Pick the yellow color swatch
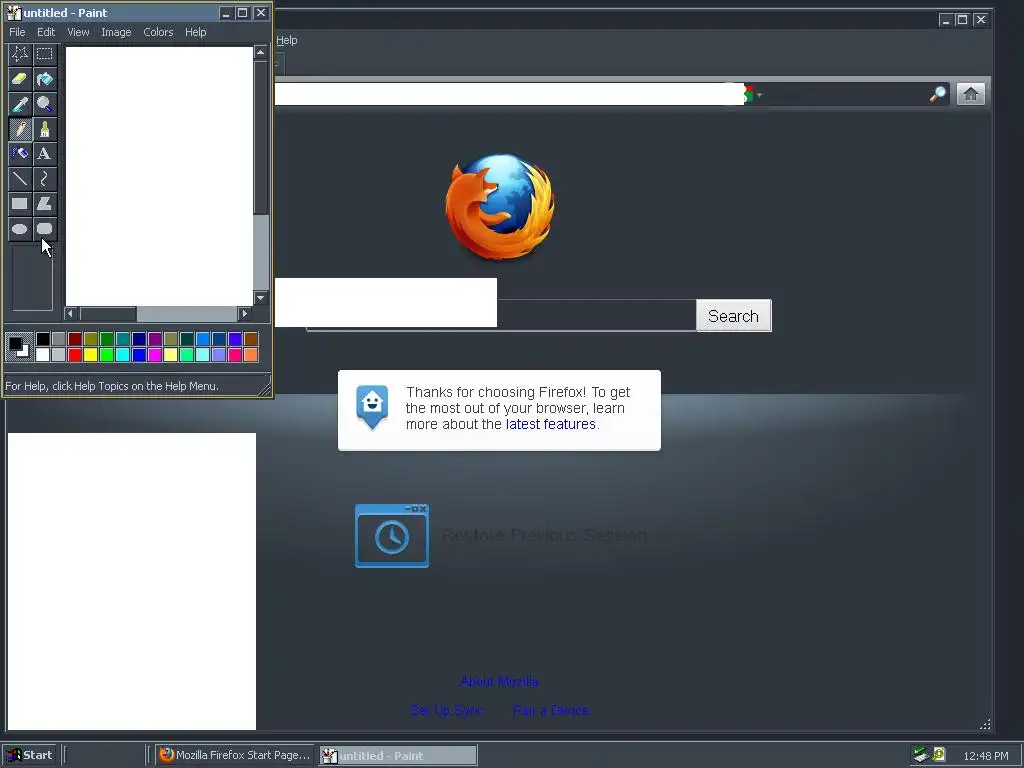Image resolution: width=1024 pixels, height=768 pixels. point(90,355)
